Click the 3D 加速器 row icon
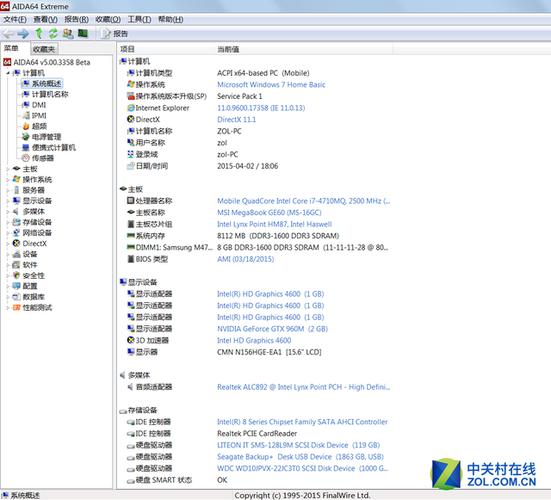 point(131,340)
